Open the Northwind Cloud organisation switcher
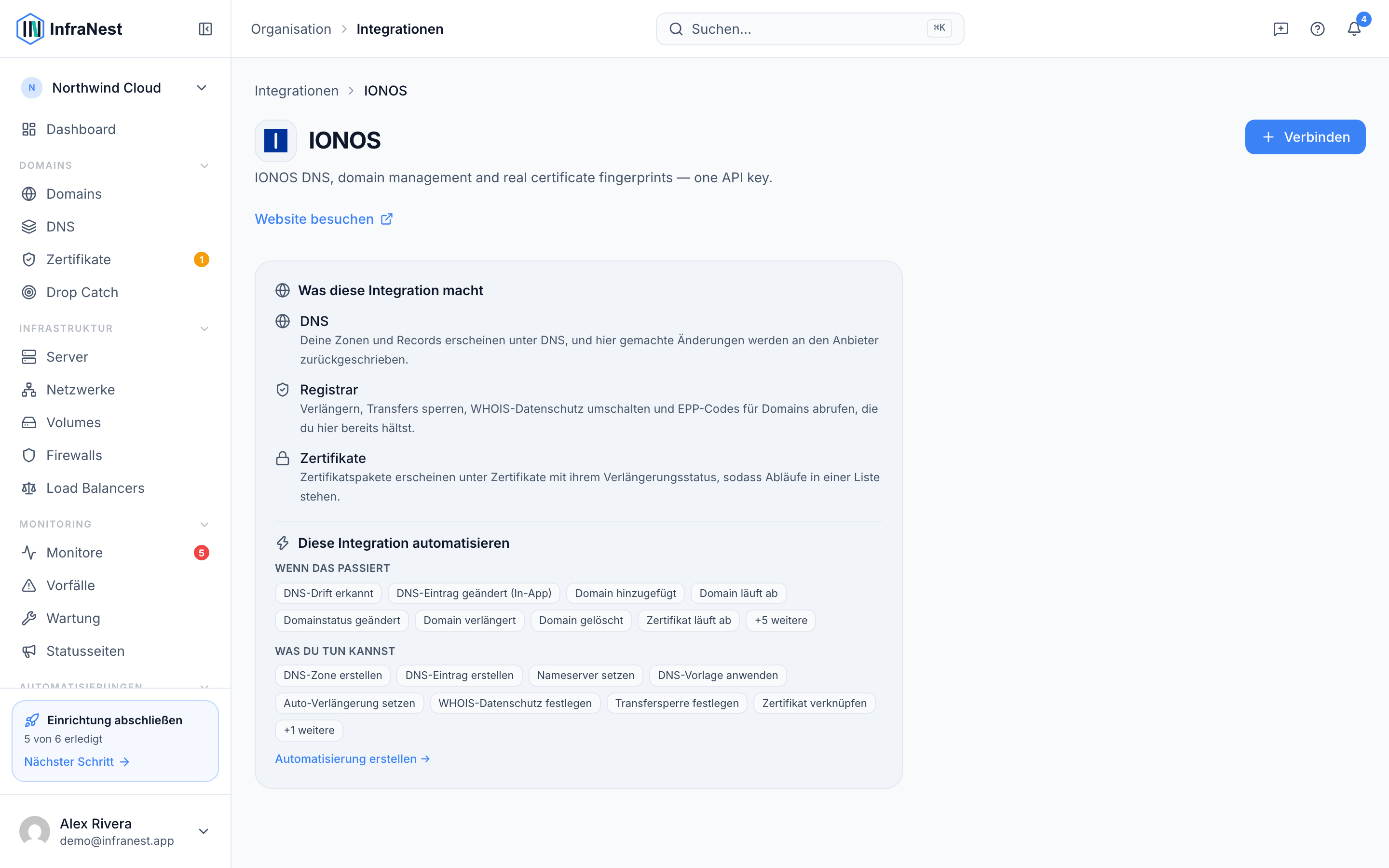Image resolution: width=1389 pixels, height=868 pixels. click(115, 88)
